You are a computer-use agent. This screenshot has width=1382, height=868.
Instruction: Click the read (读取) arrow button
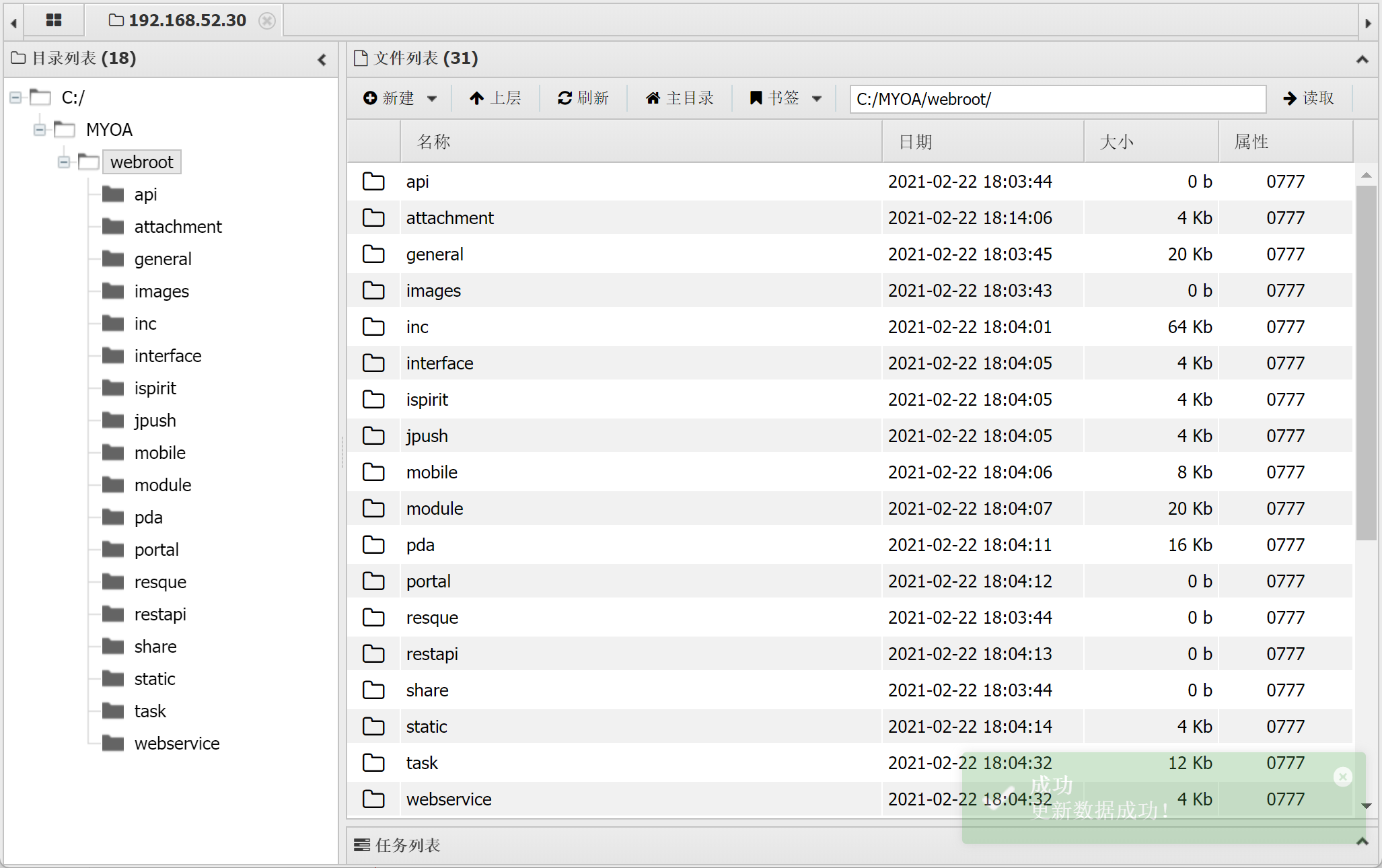click(1308, 98)
